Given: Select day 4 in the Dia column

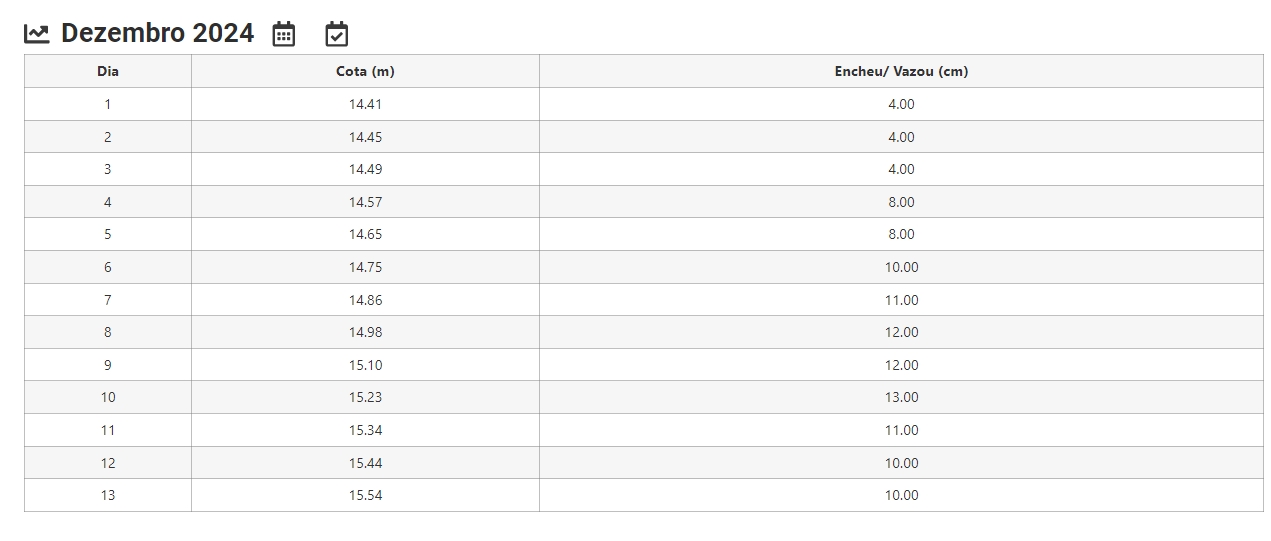Looking at the screenshot, I should pos(108,202).
